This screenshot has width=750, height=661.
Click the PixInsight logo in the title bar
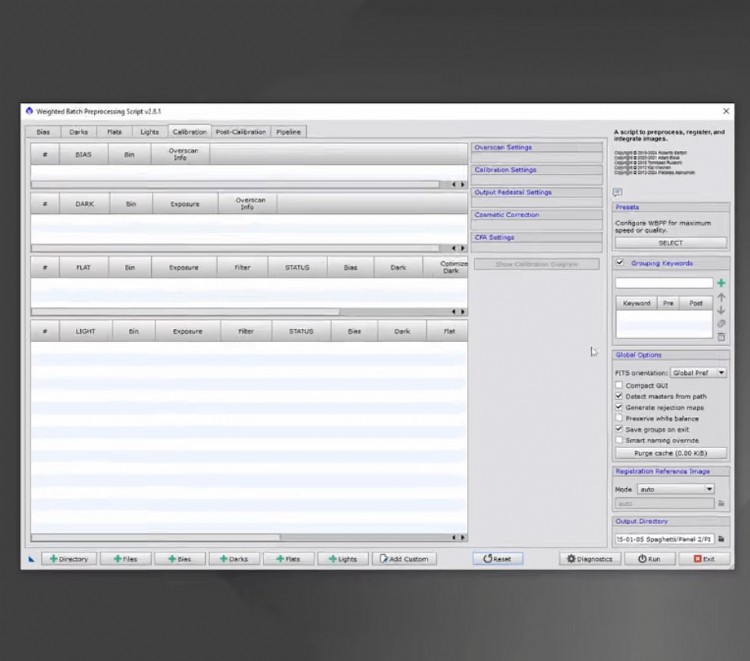click(29, 111)
